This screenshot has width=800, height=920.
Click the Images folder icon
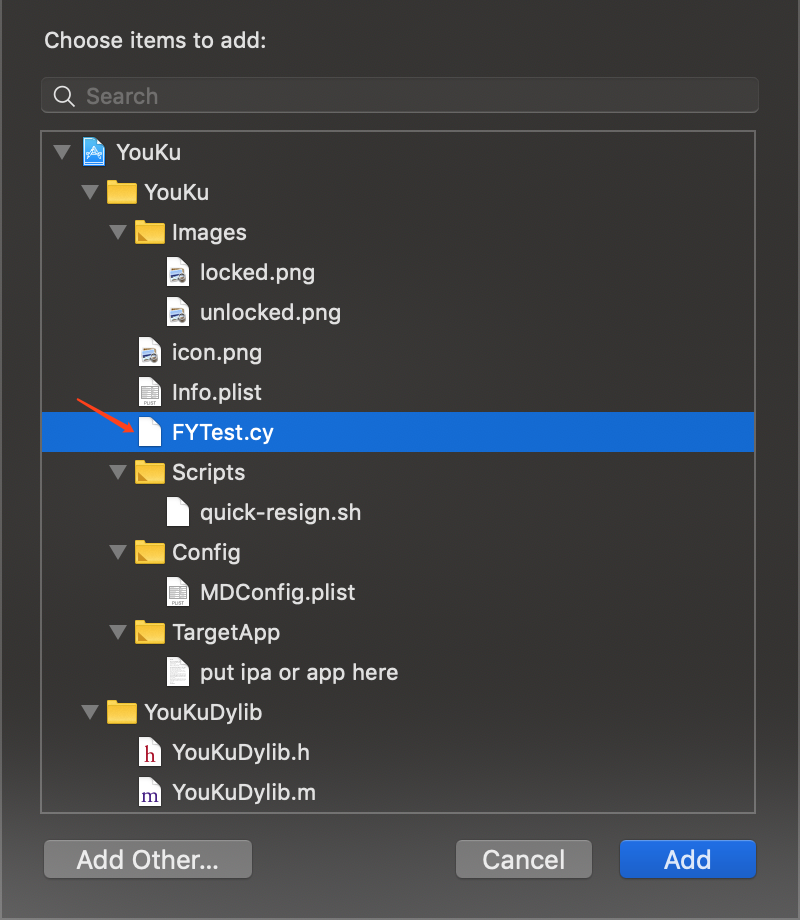[x=150, y=232]
